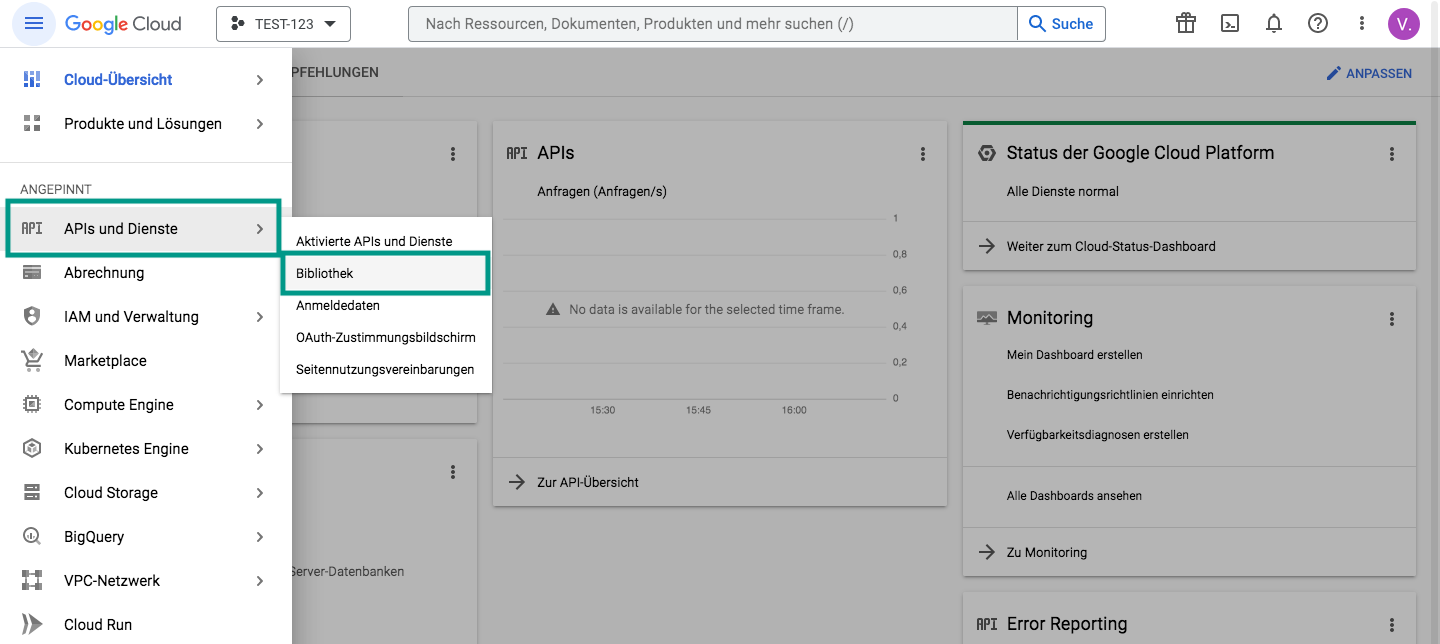The height and width of the screenshot is (644, 1440).
Task: Expand the Produkte und Lösungen chevron
Action: (260, 124)
